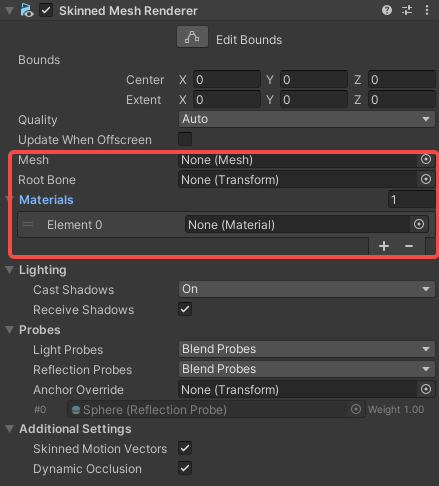Viewport: 439px width, 486px height.
Task: Open the component help reference icon
Action: coord(387,10)
